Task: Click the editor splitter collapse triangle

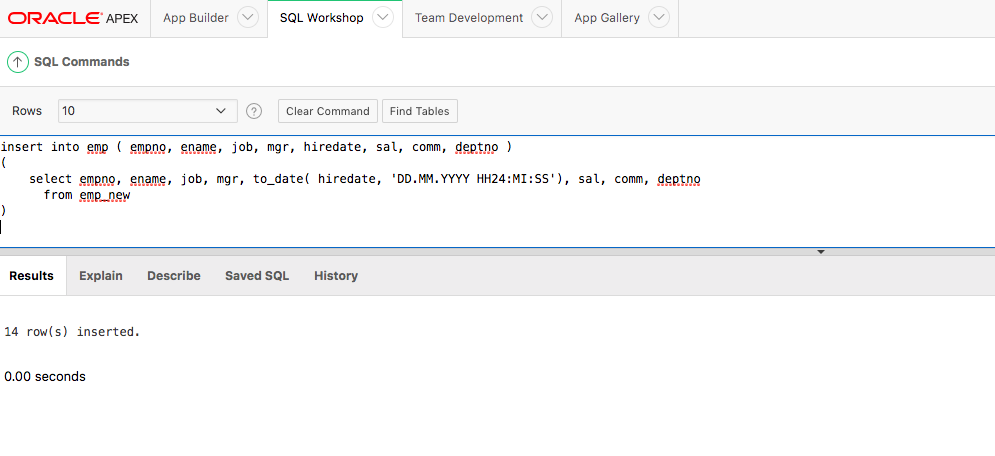Action: 821,252
